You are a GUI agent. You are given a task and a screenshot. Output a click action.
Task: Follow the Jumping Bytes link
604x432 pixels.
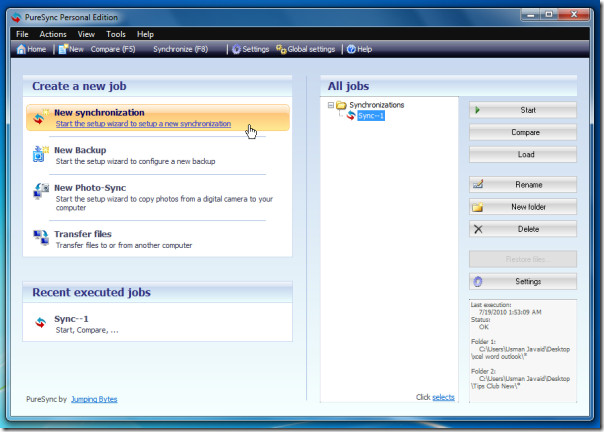click(x=94, y=399)
